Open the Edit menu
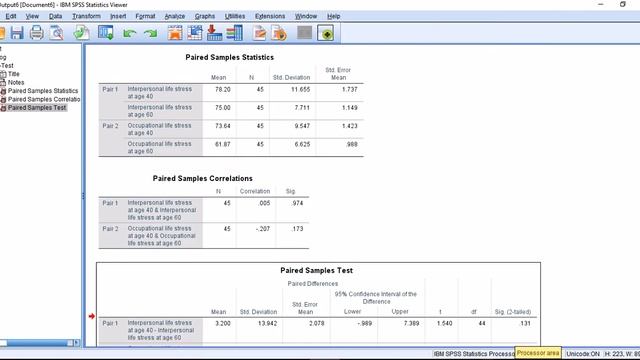 click(x=11, y=16)
